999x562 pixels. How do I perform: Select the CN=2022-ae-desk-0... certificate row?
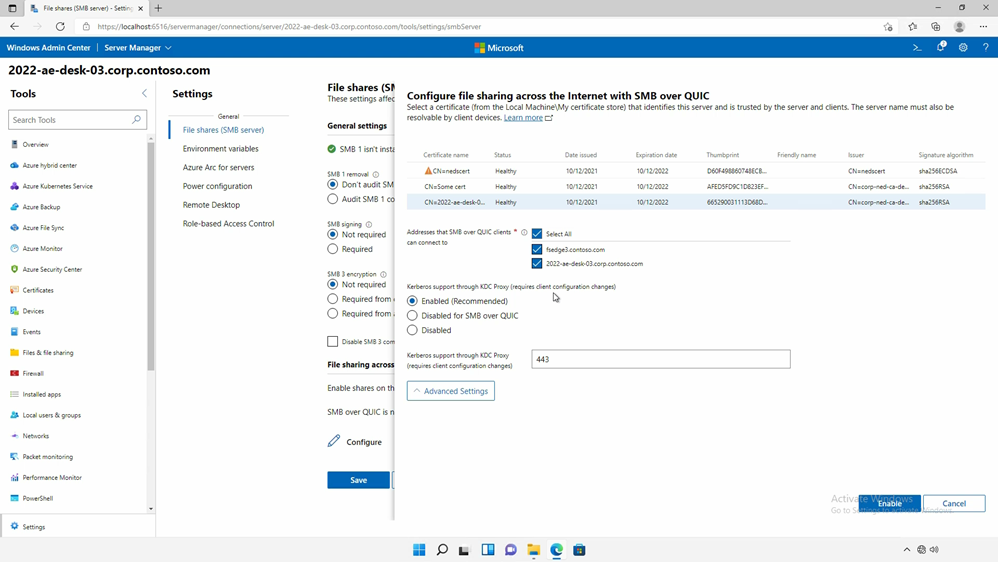pos(696,202)
